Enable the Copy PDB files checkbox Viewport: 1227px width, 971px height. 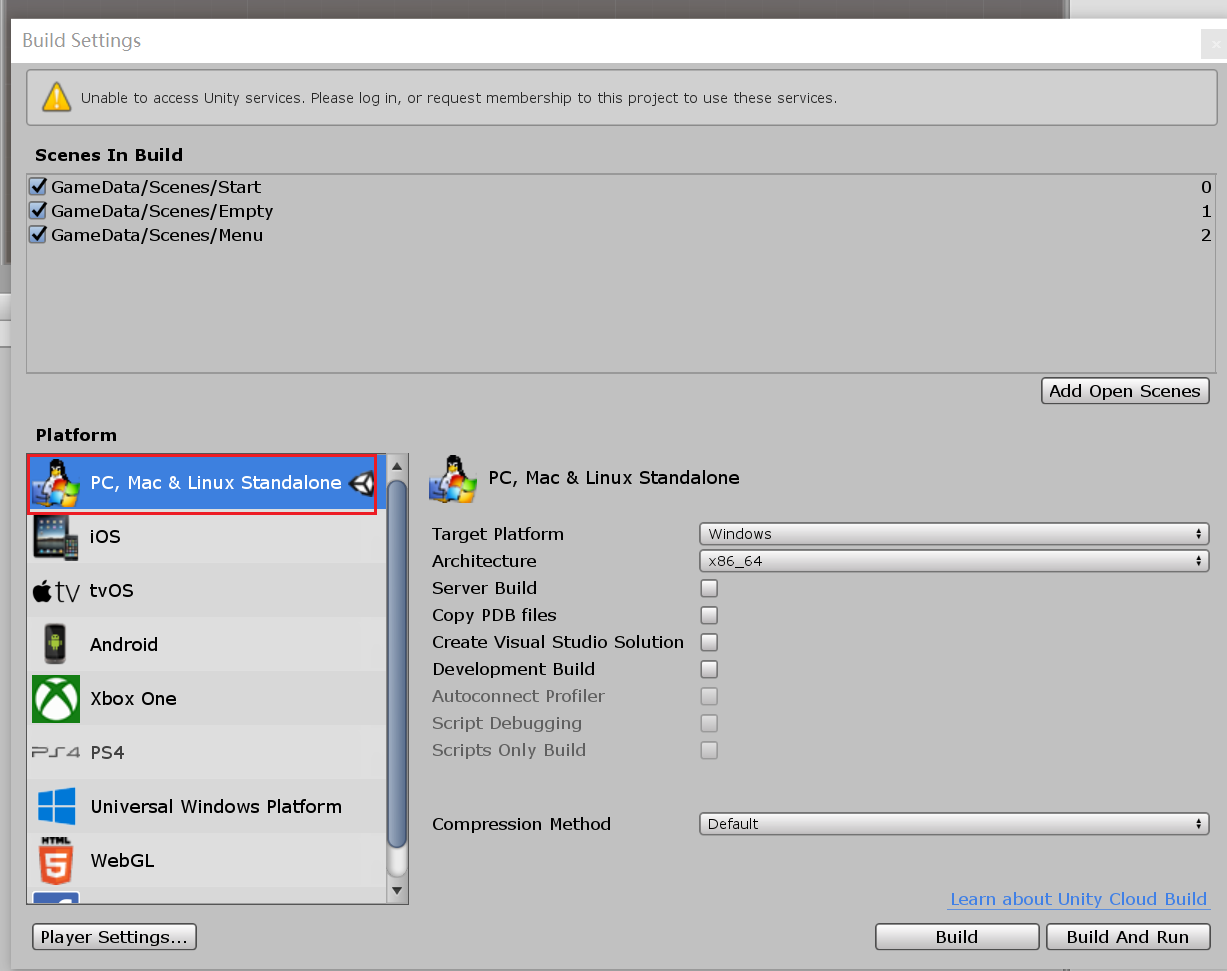709,615
